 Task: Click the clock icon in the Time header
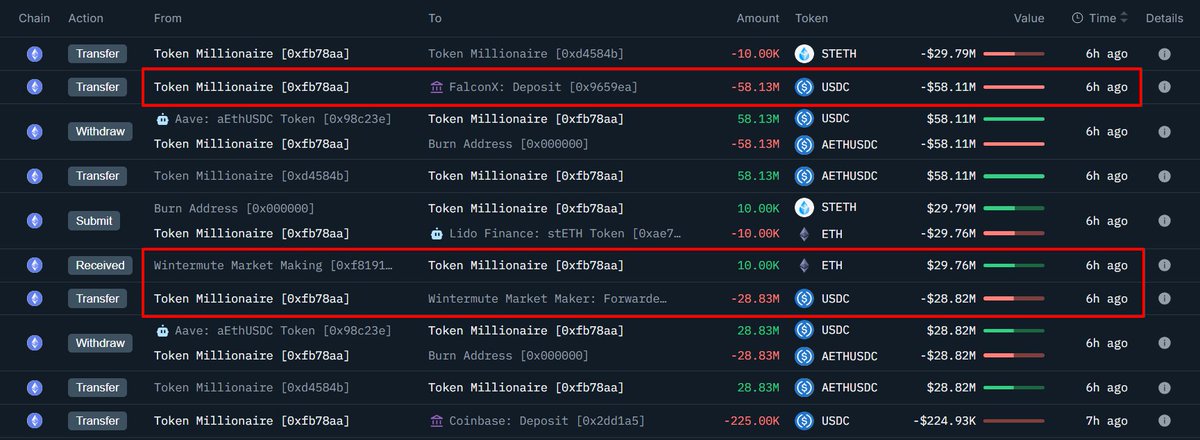pos(1077,18)
